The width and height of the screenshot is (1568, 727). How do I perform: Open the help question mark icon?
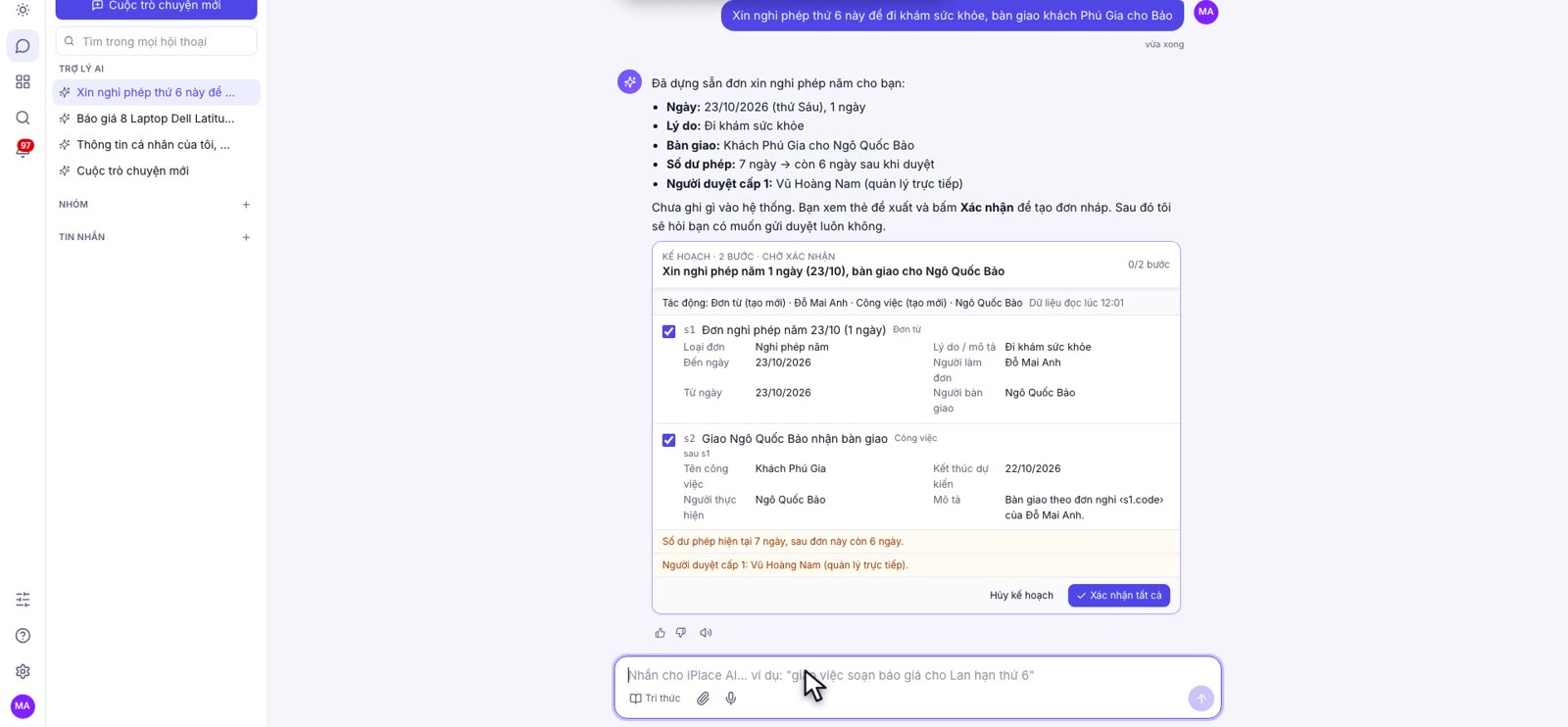(23, 636)
